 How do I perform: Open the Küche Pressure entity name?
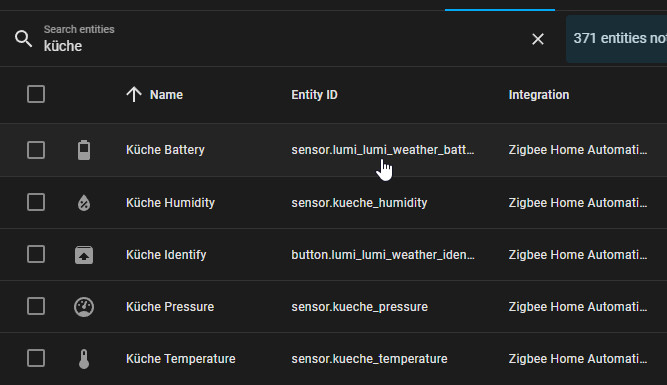170,307
